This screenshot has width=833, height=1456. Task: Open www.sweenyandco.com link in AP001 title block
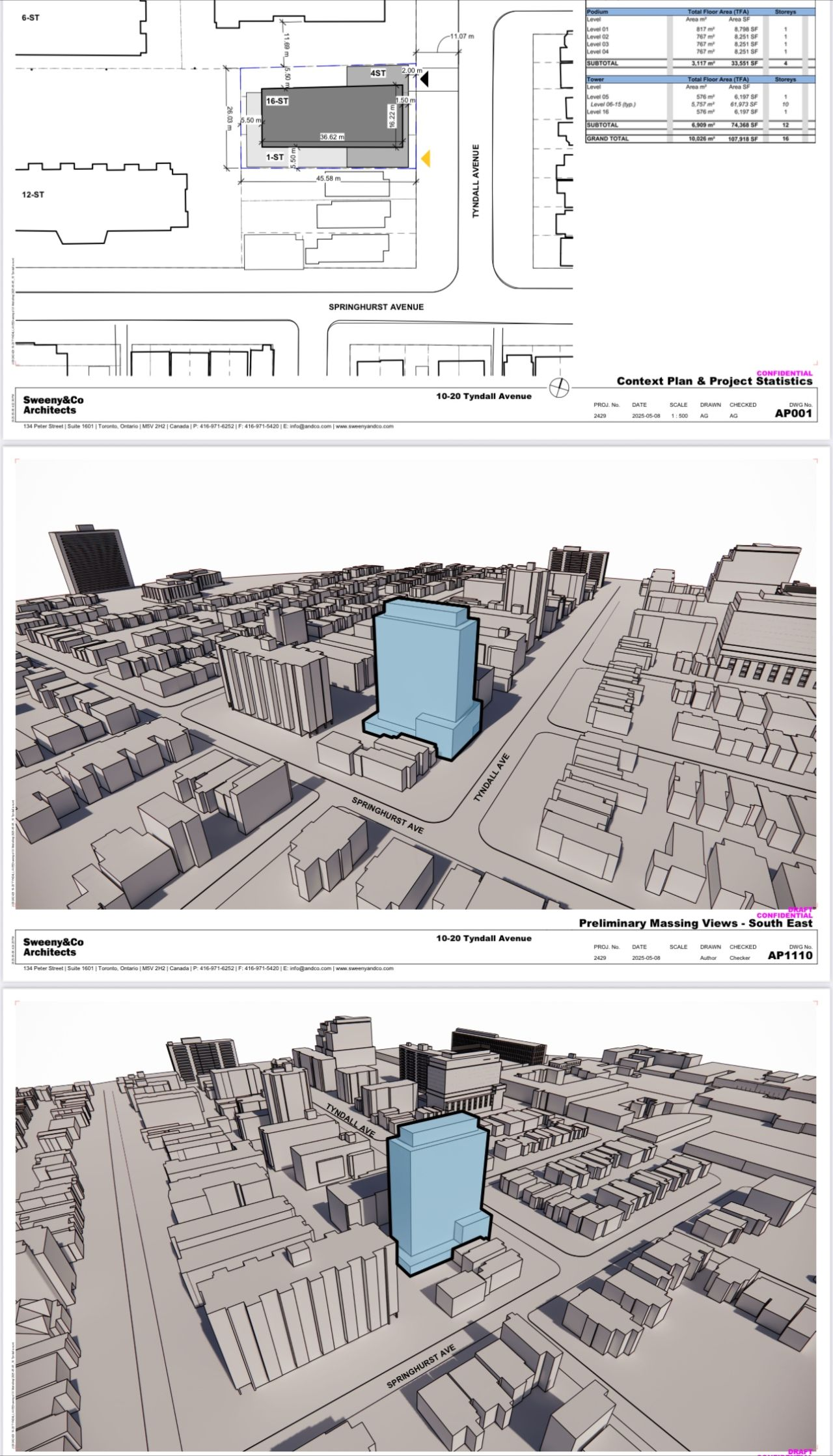[x=364, y=427]
